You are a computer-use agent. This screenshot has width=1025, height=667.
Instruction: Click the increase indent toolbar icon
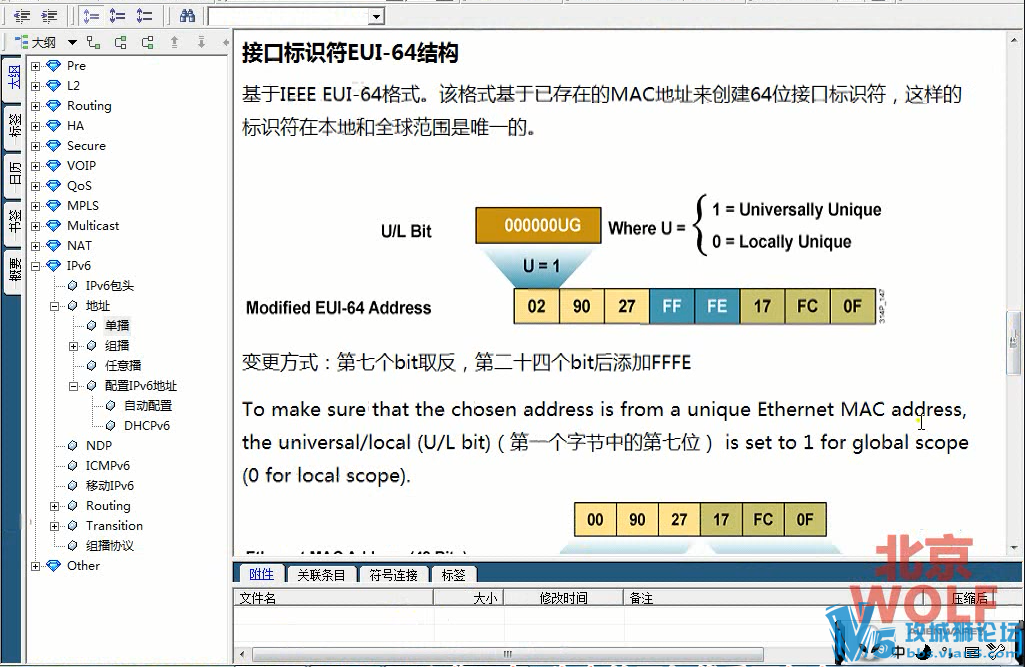coord(48,16)
